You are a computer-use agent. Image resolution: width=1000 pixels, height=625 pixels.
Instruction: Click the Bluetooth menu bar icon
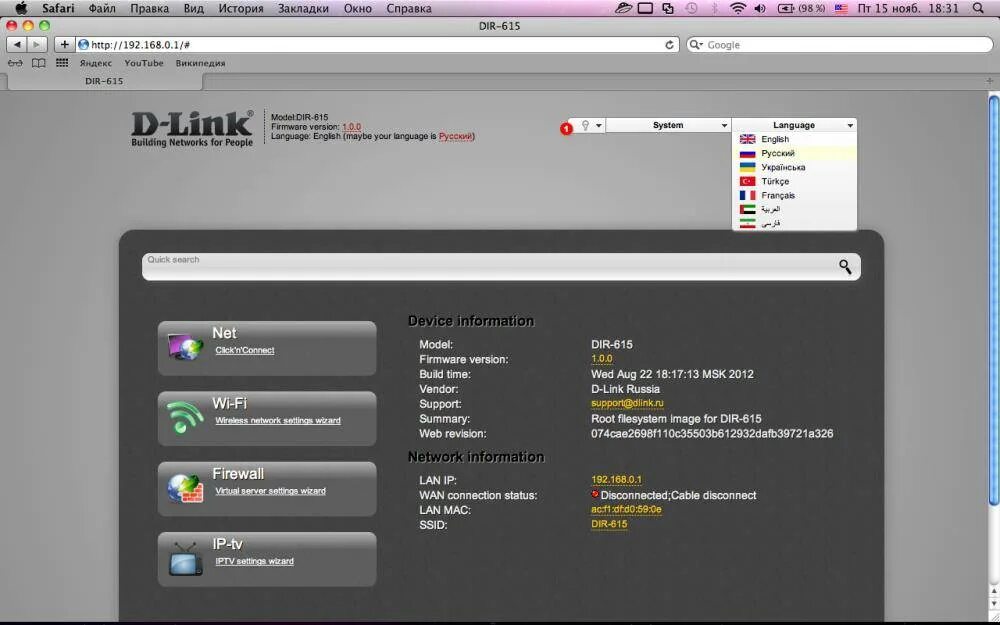pos(714,8)
